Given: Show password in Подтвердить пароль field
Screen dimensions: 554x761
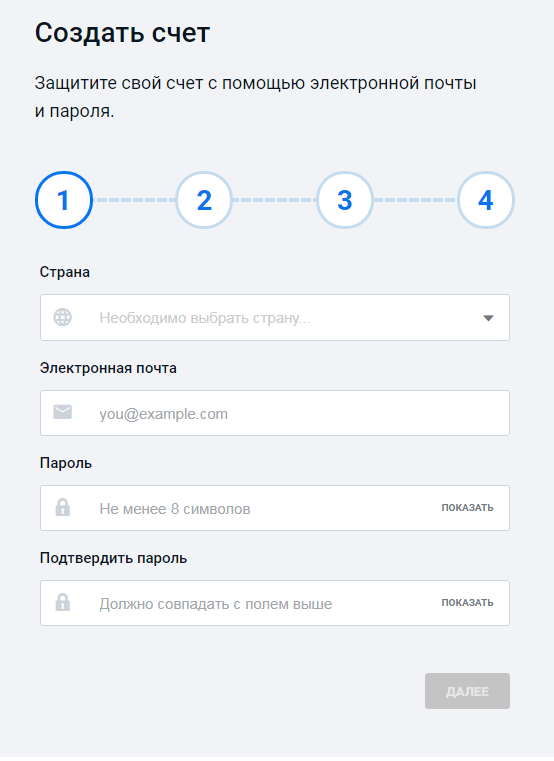Looking at the screenshot, I should [x=467, y=603].
